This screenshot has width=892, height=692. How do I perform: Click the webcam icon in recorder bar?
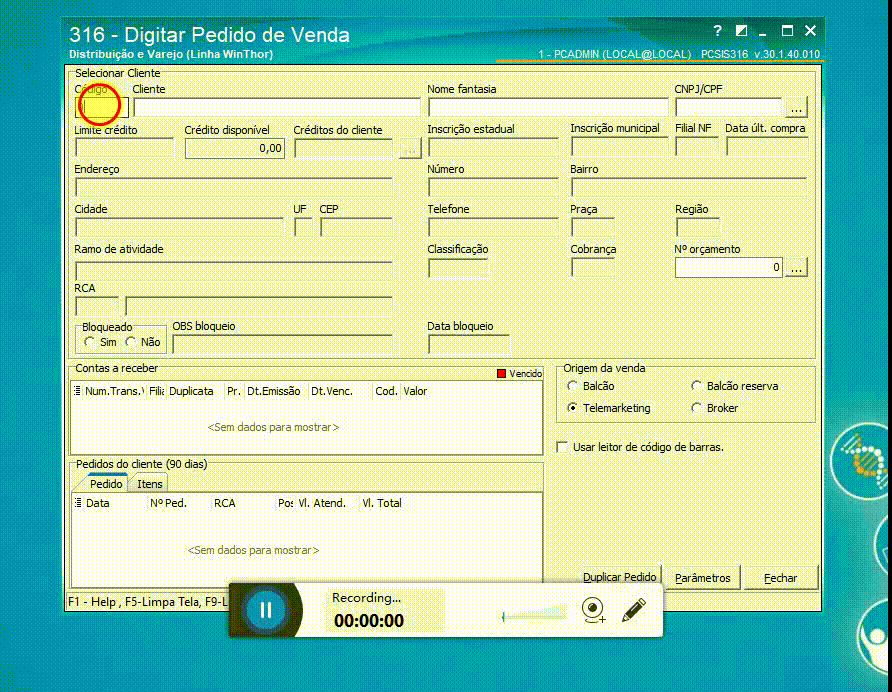click(593, 610)
